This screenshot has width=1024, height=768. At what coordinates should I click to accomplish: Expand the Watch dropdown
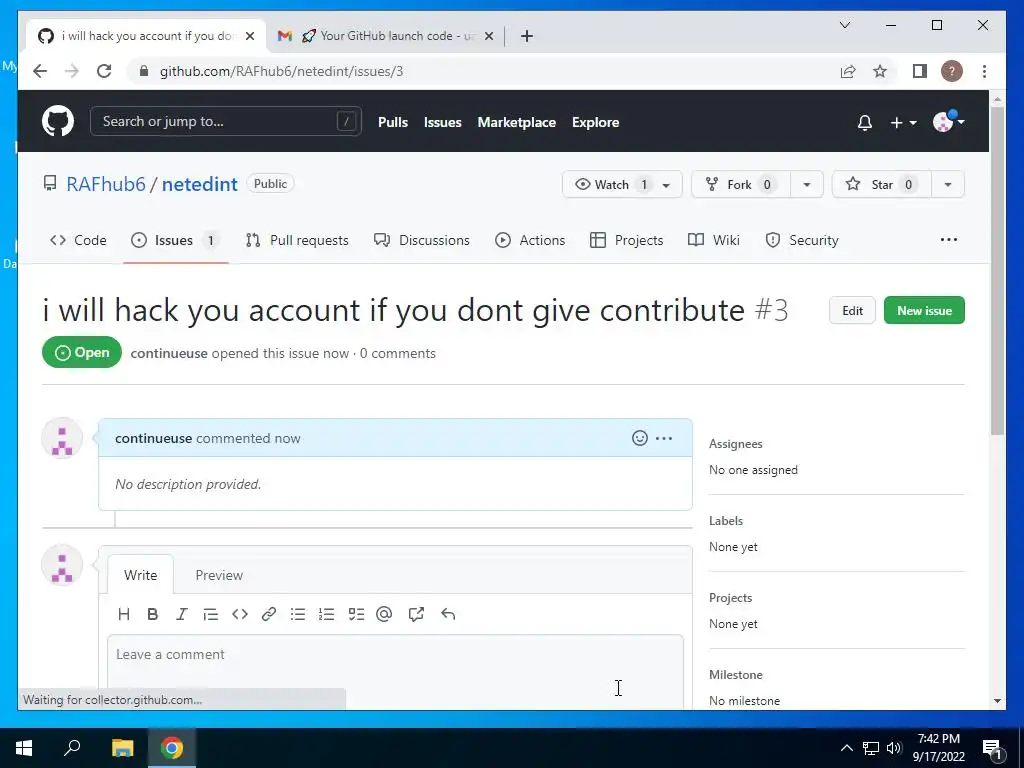[x=622, y=185]
